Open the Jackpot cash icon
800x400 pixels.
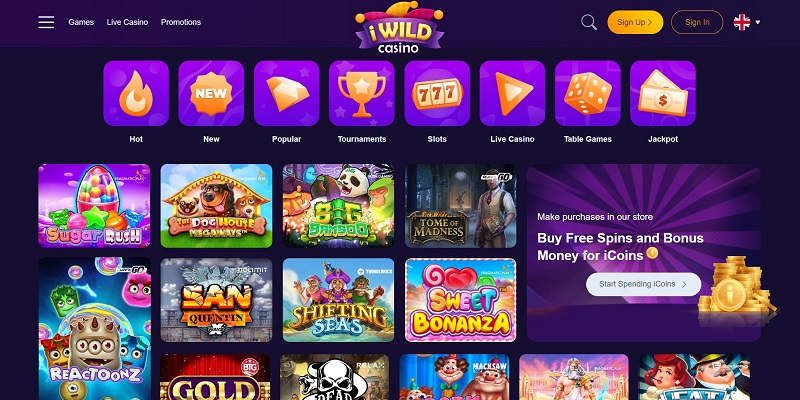(663, 93)
